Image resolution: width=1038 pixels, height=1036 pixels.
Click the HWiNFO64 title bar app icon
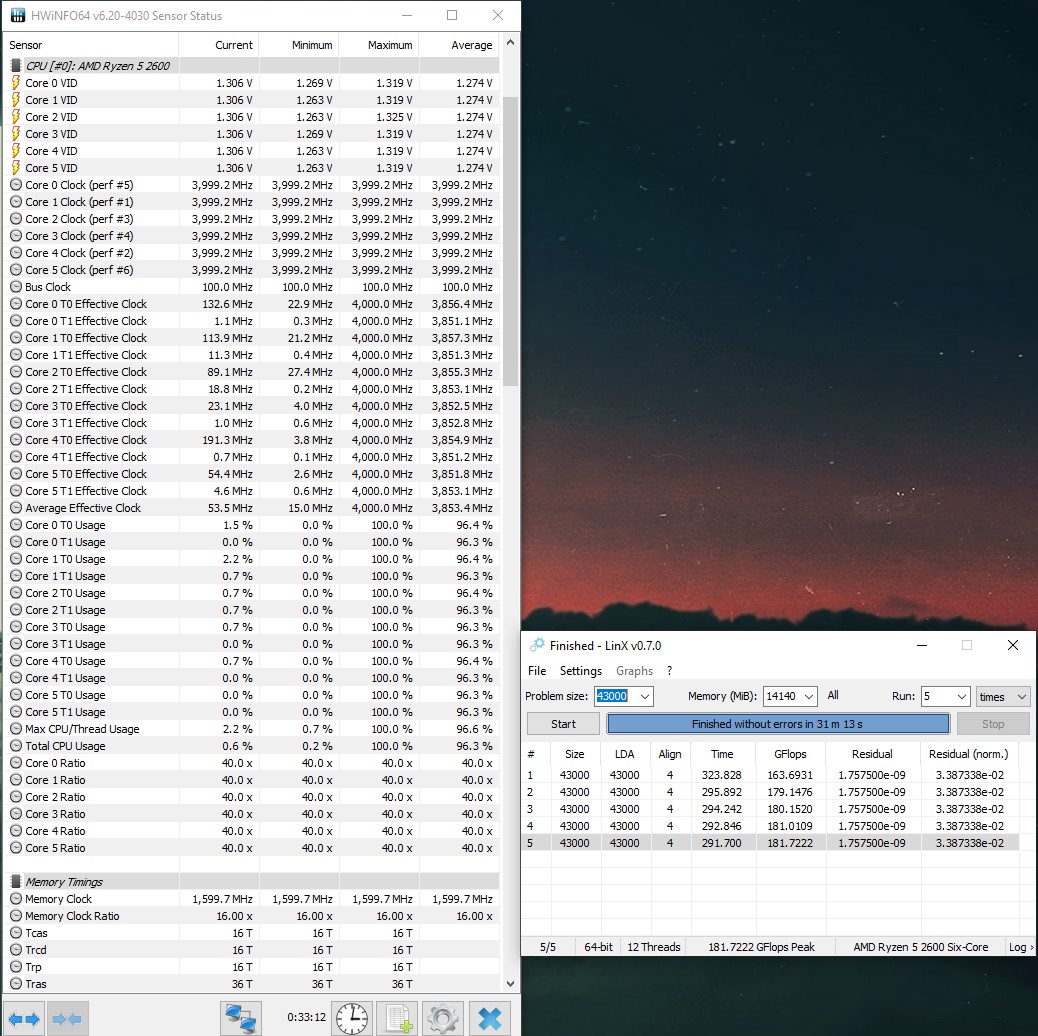[18, 15]
